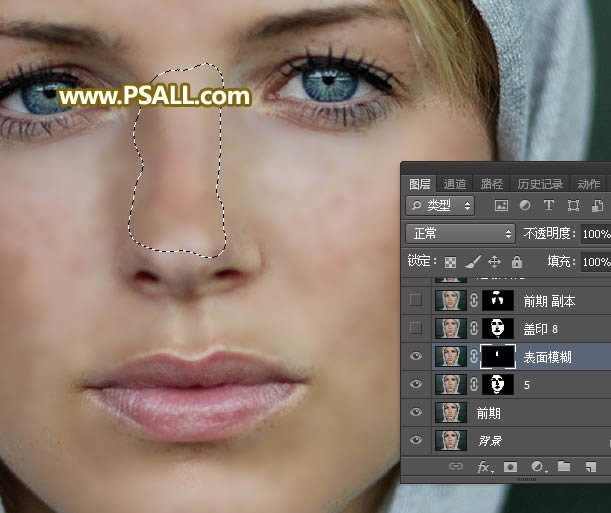This screenshot has height=513, width=611.
Task: Lock layer position with move icon
Action: pyautogui.click(x=494, y=261)
